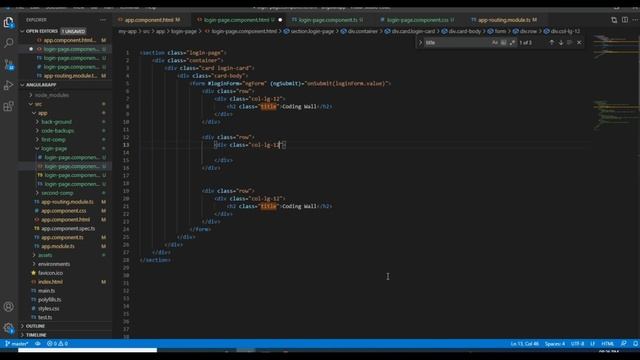The image size is (640, 360).
Task: Expand the code-backups folder
Action: [x=58, y=131]
